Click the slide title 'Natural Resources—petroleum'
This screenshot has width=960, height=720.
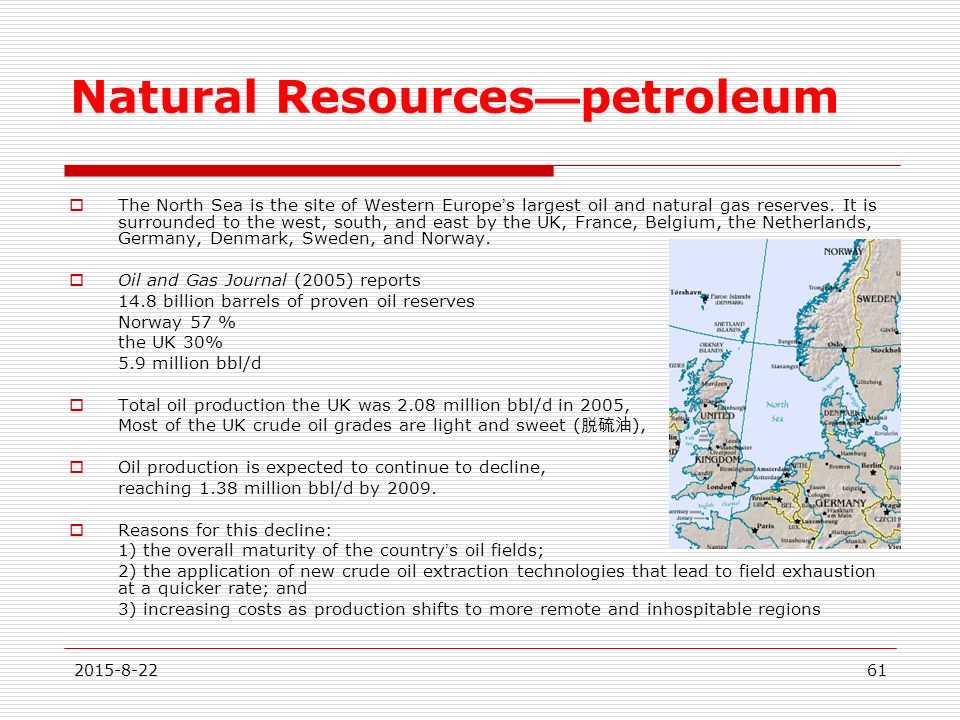coord(454,98)
